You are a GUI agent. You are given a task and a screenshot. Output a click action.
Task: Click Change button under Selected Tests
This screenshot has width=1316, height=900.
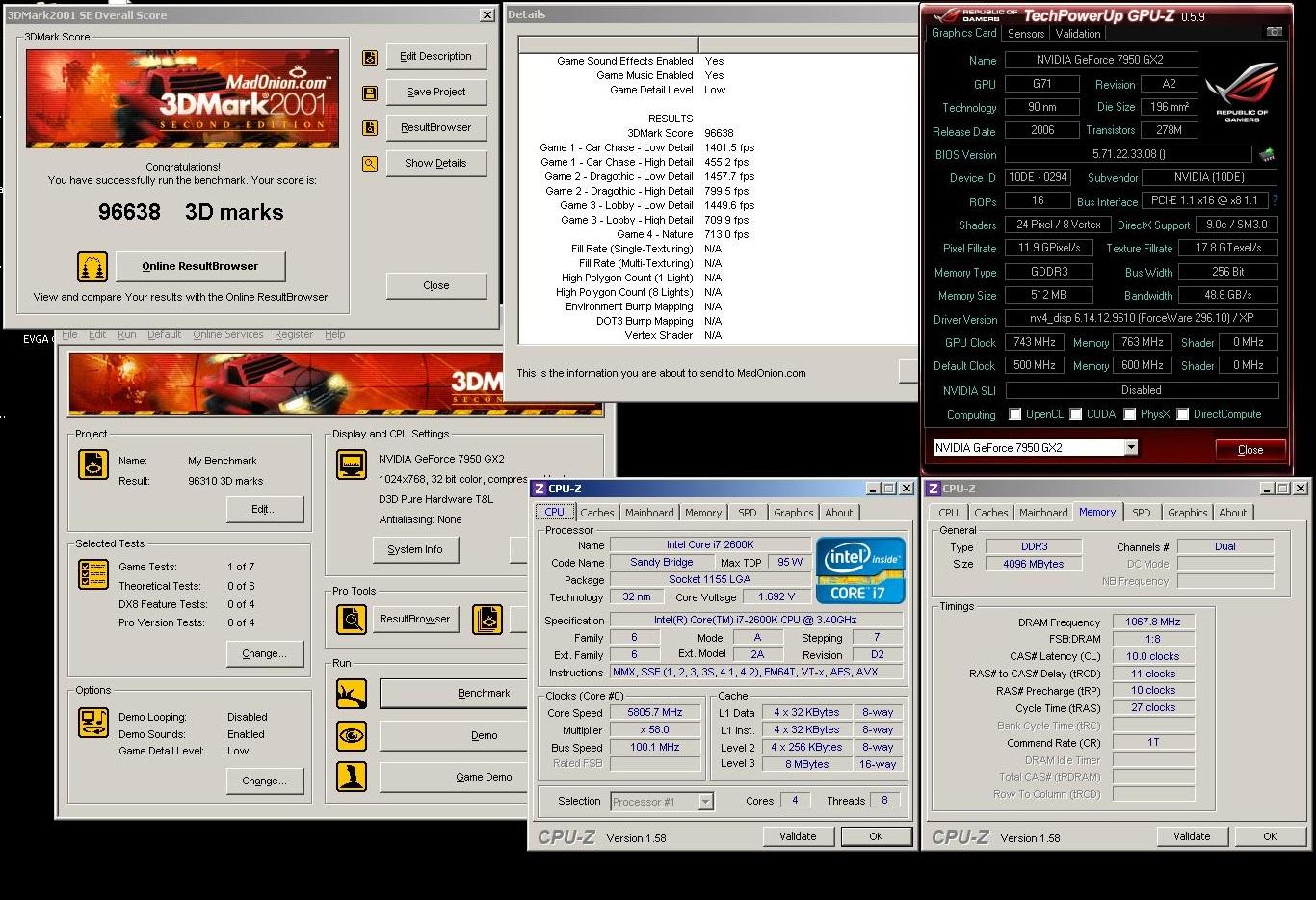click(264, 653)
